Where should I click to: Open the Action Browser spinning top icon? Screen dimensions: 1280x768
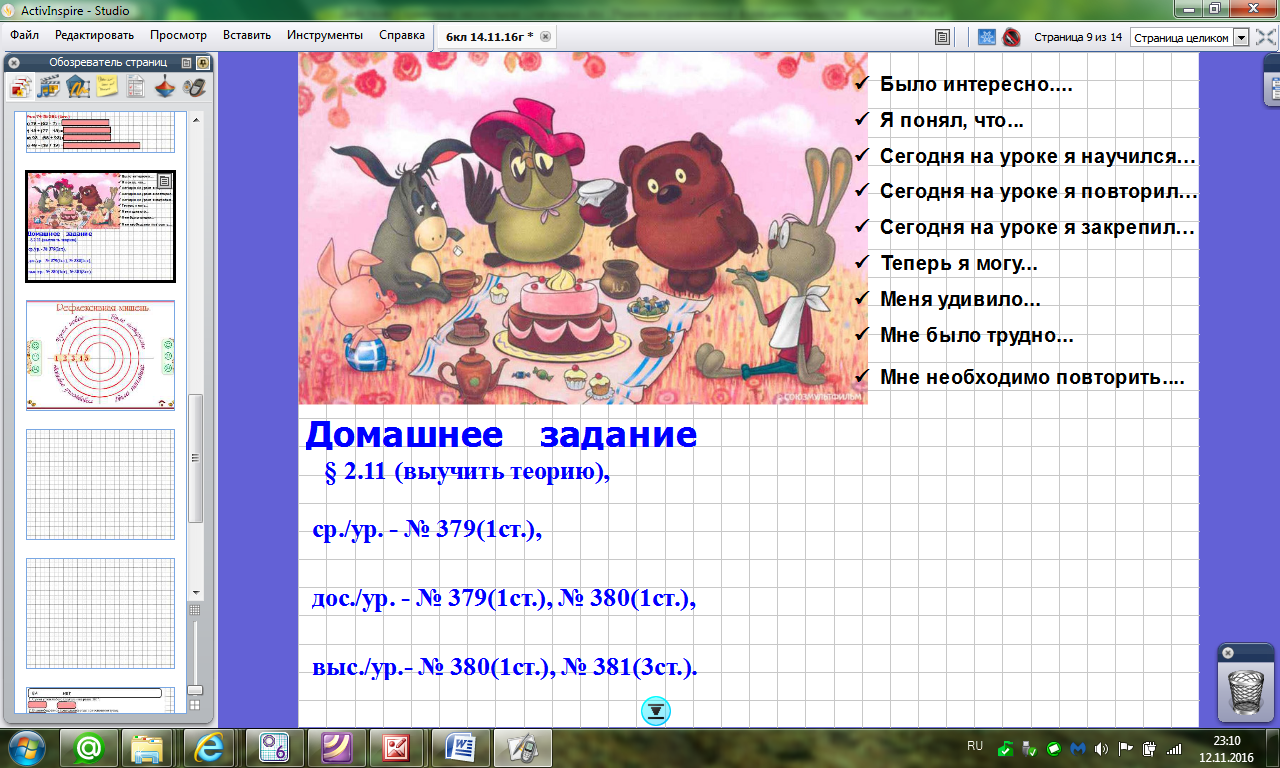pyautogui.click(x=165, y=88)
